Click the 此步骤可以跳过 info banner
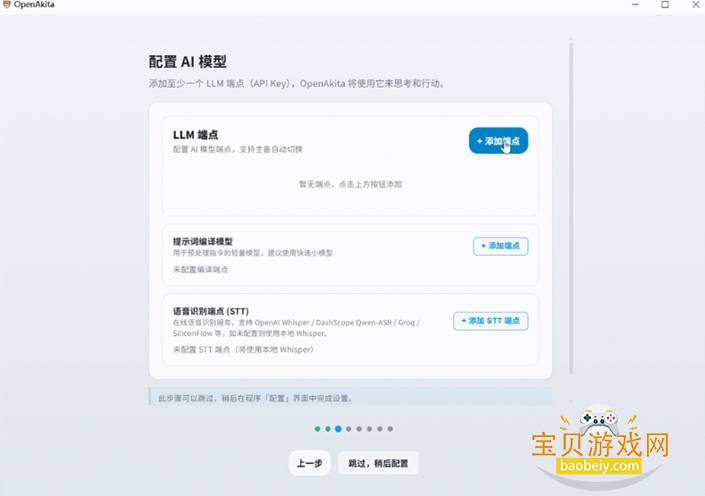The height and width of the screenshot is (496, 705). click(350, 397)
